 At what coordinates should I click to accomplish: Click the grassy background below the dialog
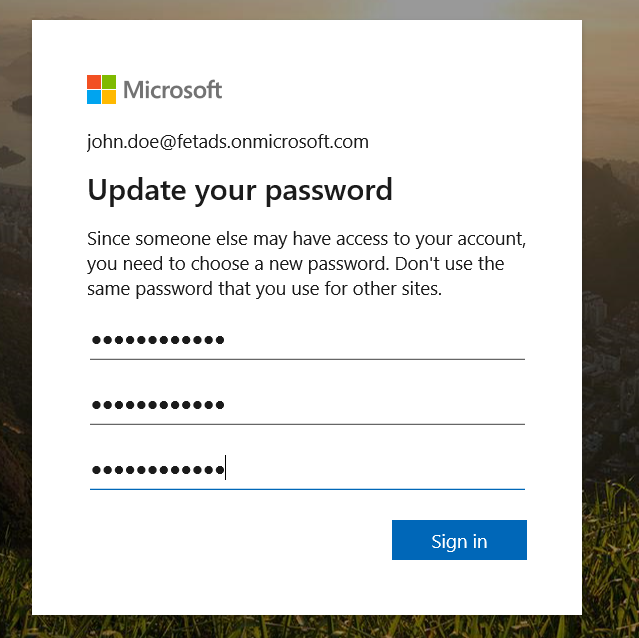(300, 628)
